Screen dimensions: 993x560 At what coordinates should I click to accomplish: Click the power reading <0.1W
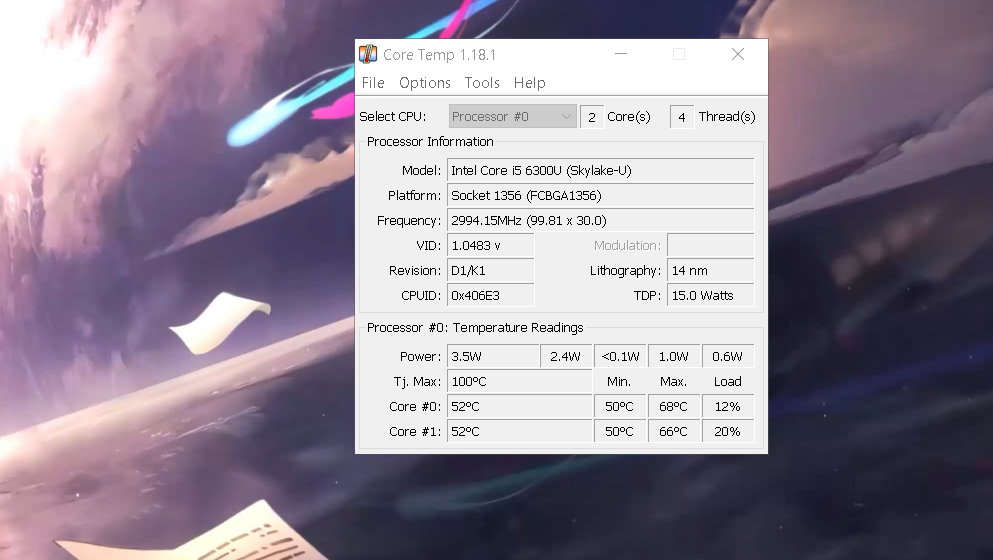click(621, 357)
